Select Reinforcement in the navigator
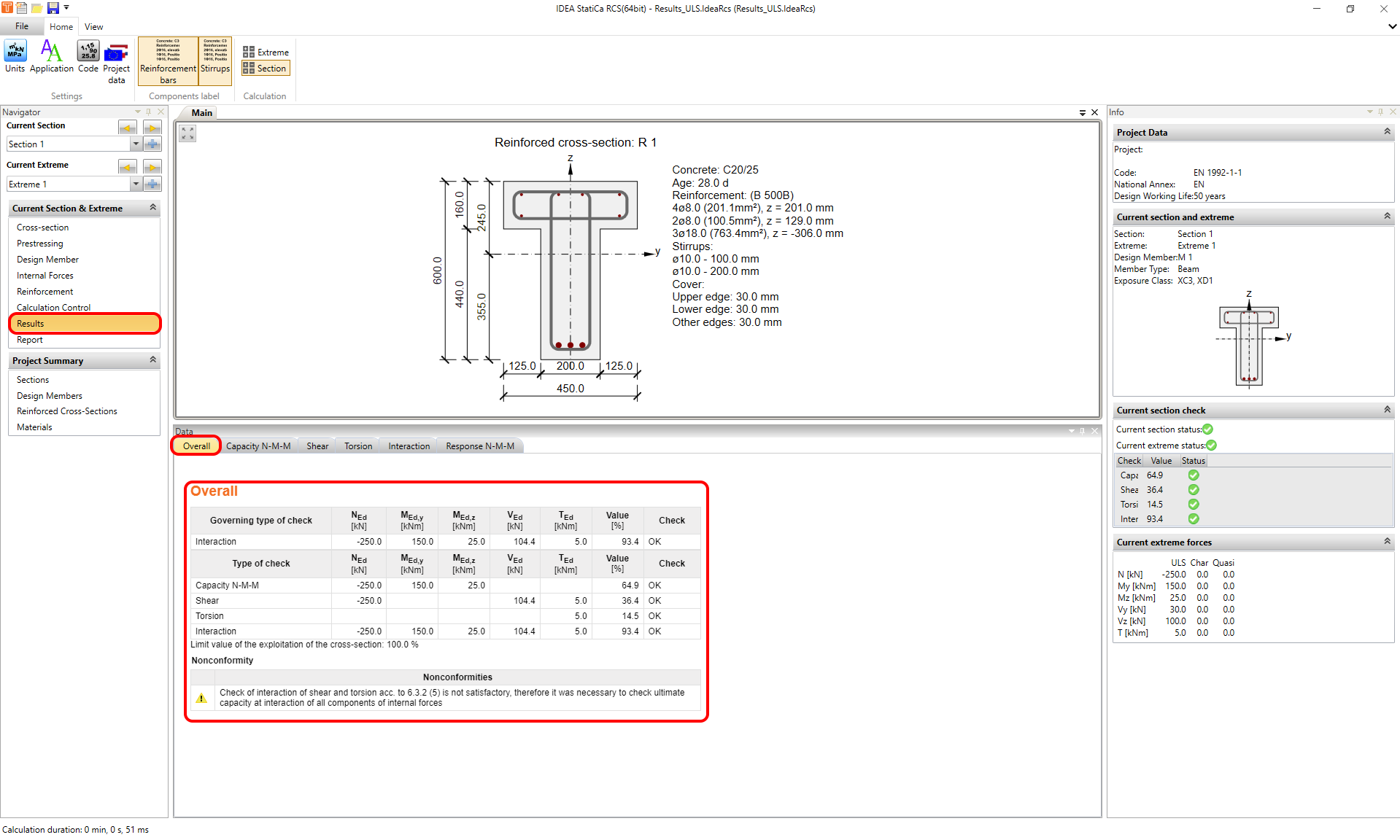The height and width of the screenshot is (840, 1400). (45, 292)
